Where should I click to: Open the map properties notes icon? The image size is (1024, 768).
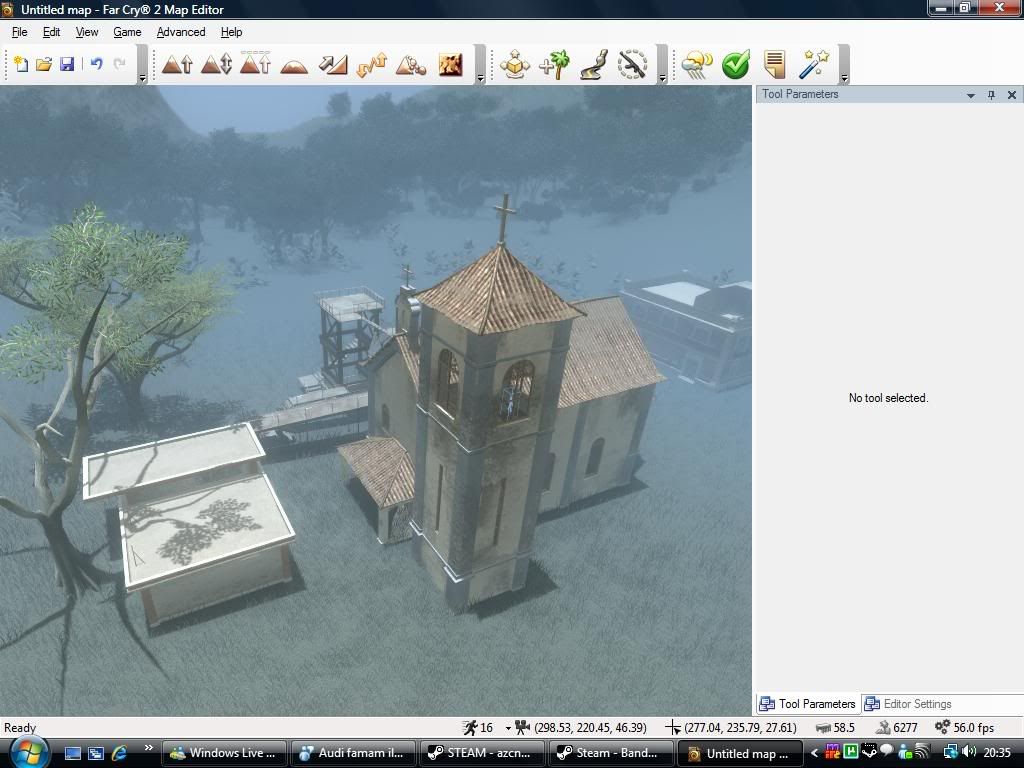pos(775,64)
